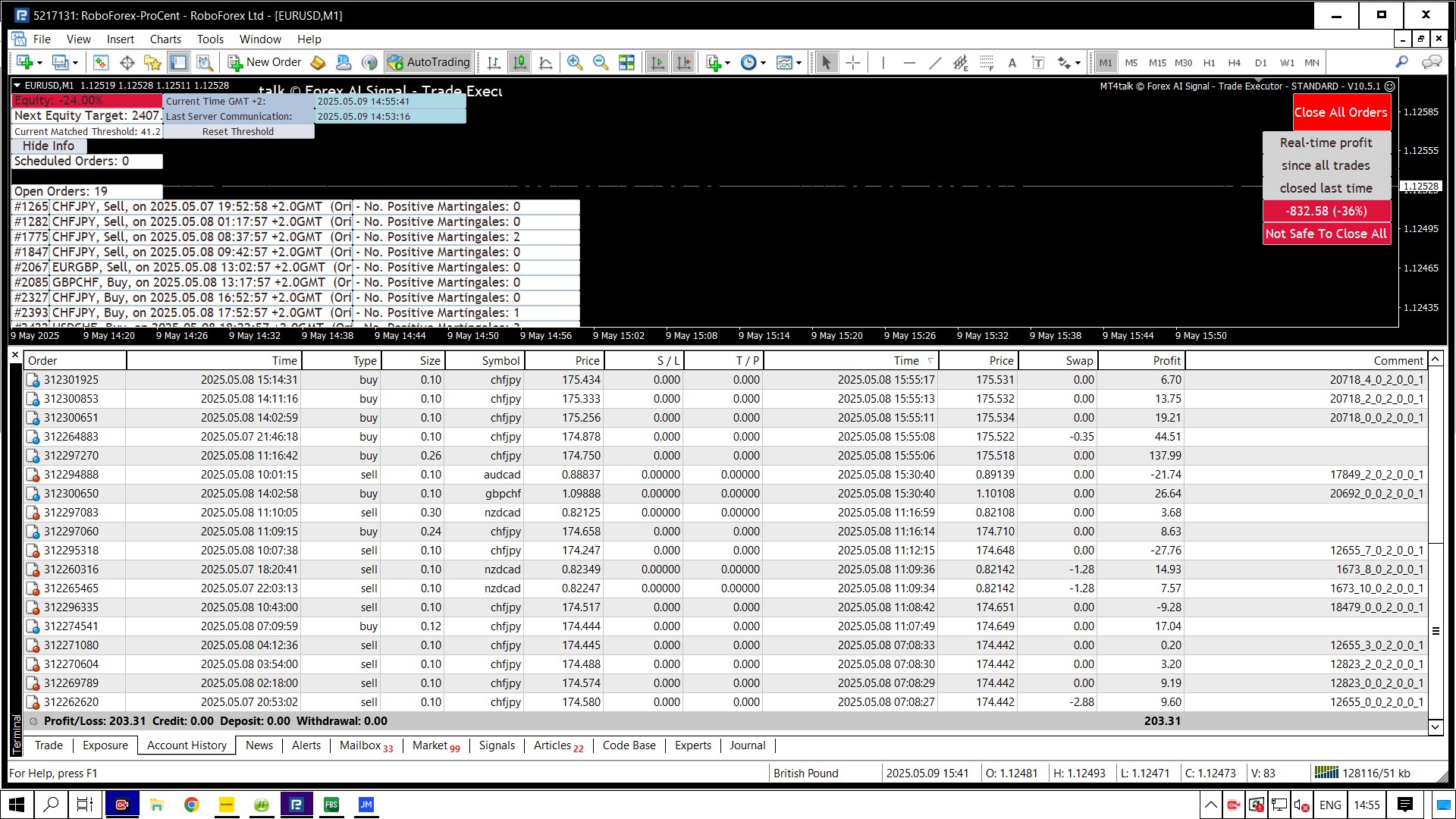This screenshot has height=819, width=1456.
Task: Toggle candlestick chart mode
Action: point(519,63)
